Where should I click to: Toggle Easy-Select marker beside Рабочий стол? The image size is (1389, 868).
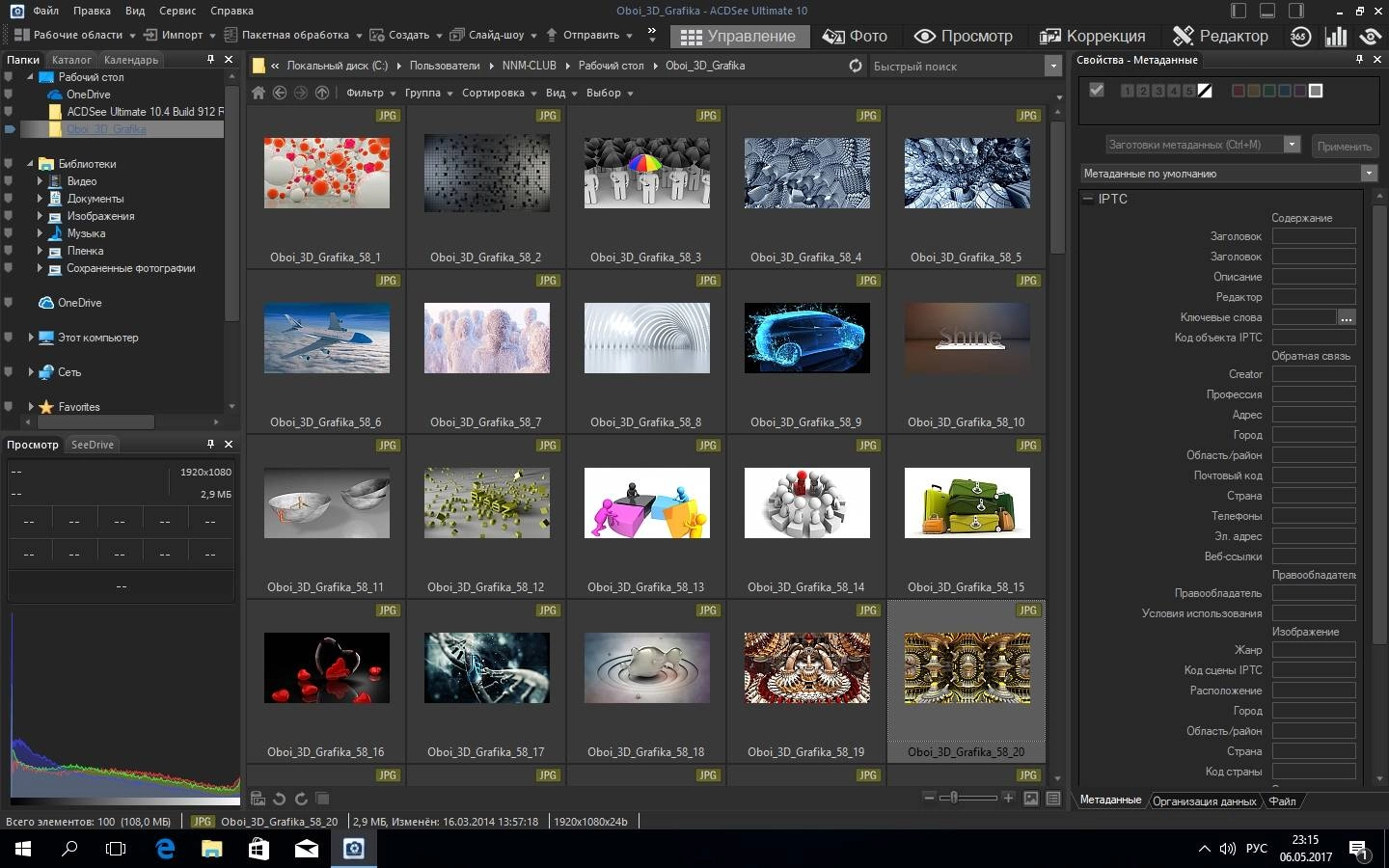pos(9,77)
